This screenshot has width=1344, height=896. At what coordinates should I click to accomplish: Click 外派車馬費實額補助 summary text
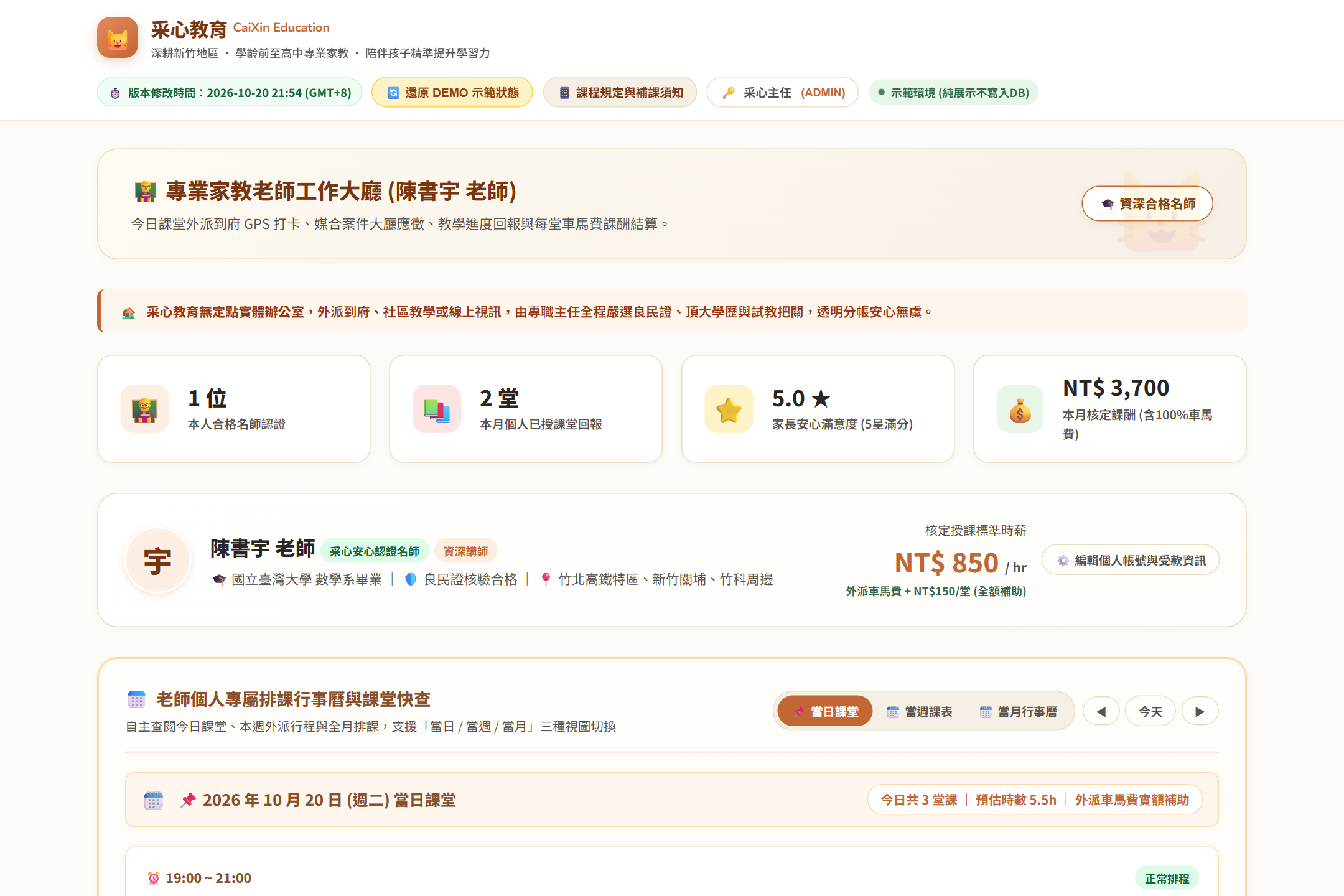1132,800
